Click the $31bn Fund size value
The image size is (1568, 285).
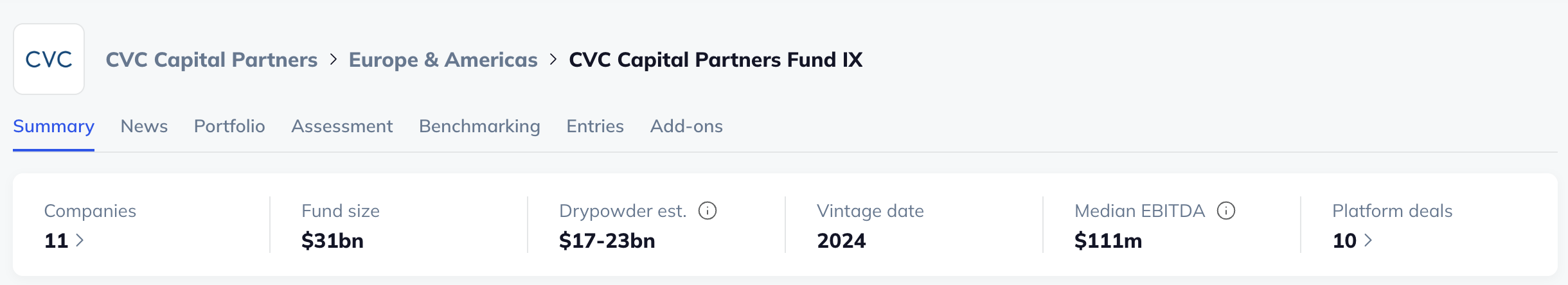coord(332,241)
